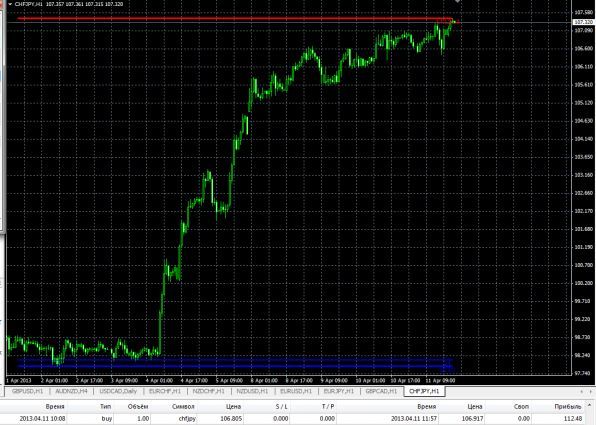Click the tab bar's right scroll arrow
The image size is (596, 425).
point(591,391)
